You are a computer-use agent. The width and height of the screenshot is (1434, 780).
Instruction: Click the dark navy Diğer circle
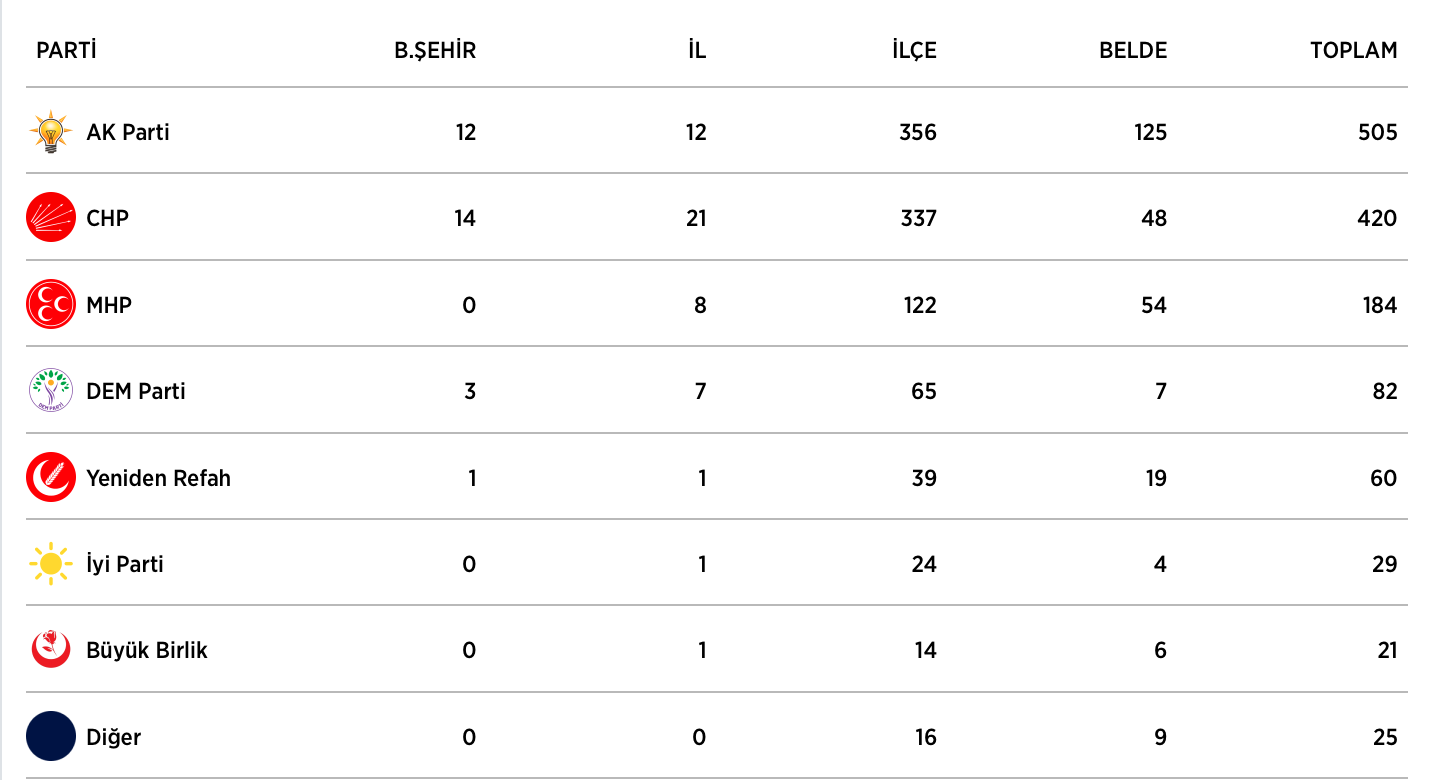click(51, 737)
